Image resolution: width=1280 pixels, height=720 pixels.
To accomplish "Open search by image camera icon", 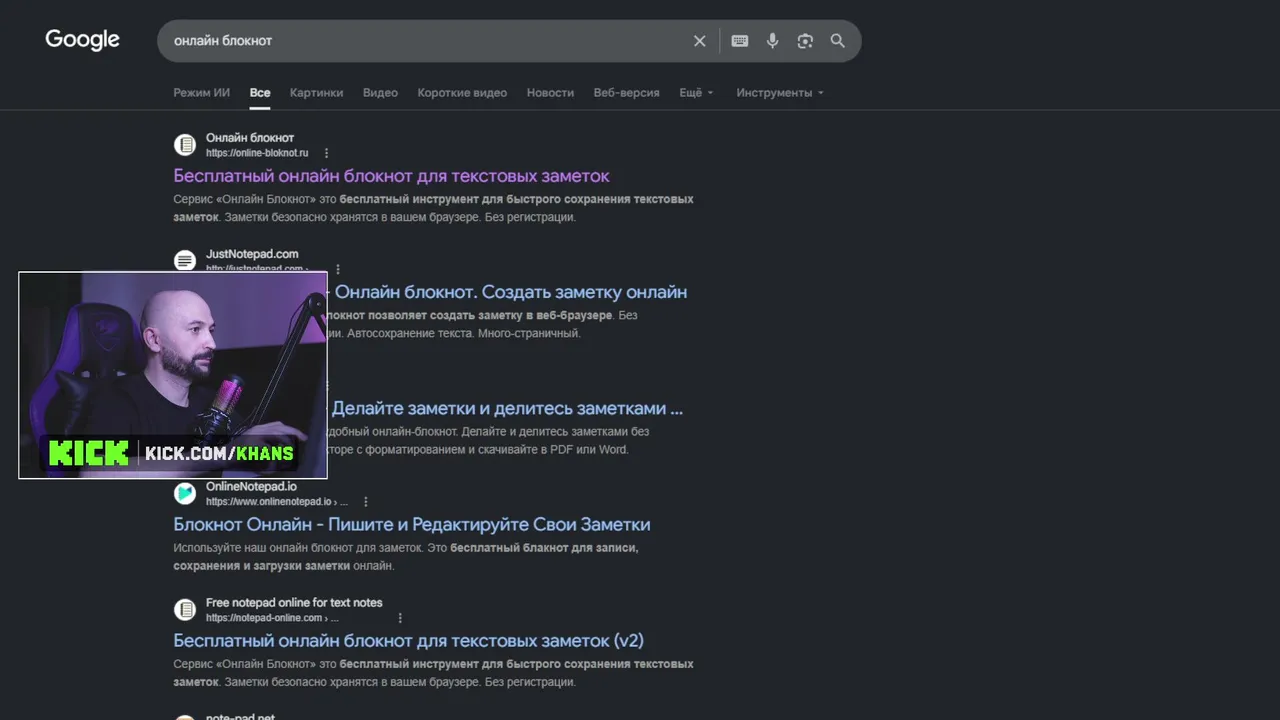I will [x=805, y=41].
